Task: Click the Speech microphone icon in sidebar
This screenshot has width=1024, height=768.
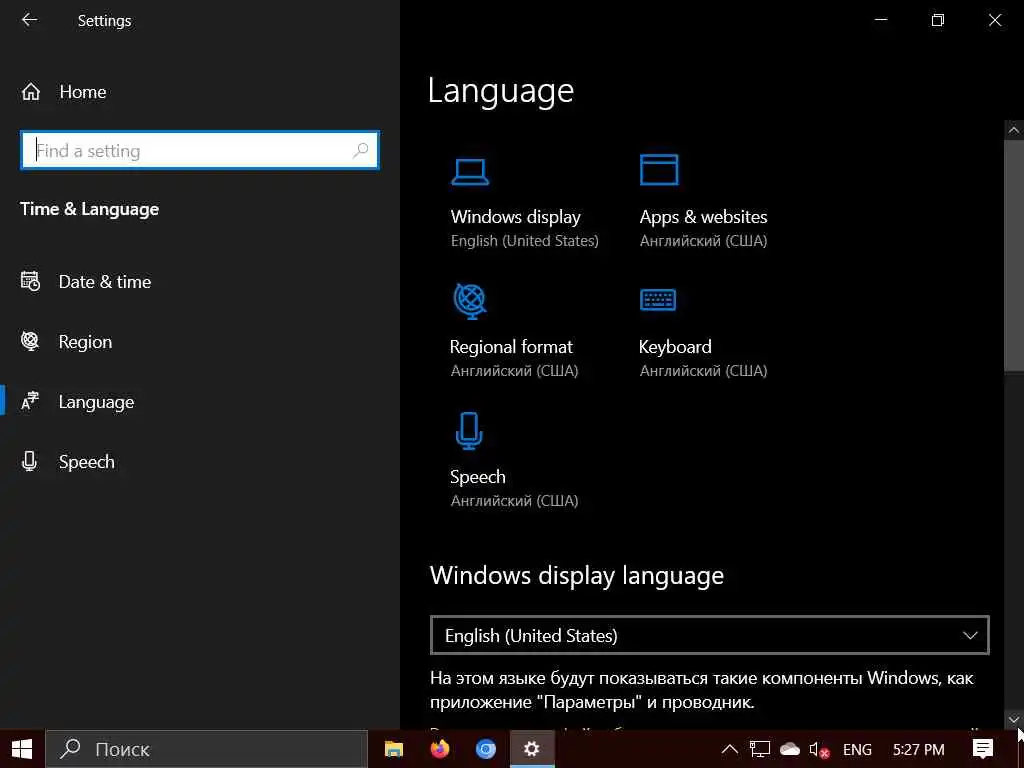Action: 29,461
